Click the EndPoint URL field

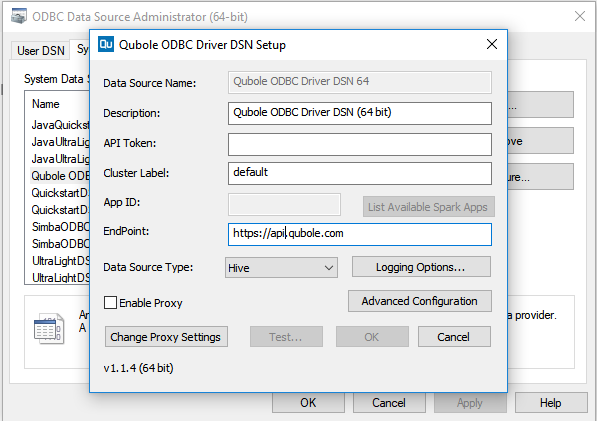coord(359,234)
